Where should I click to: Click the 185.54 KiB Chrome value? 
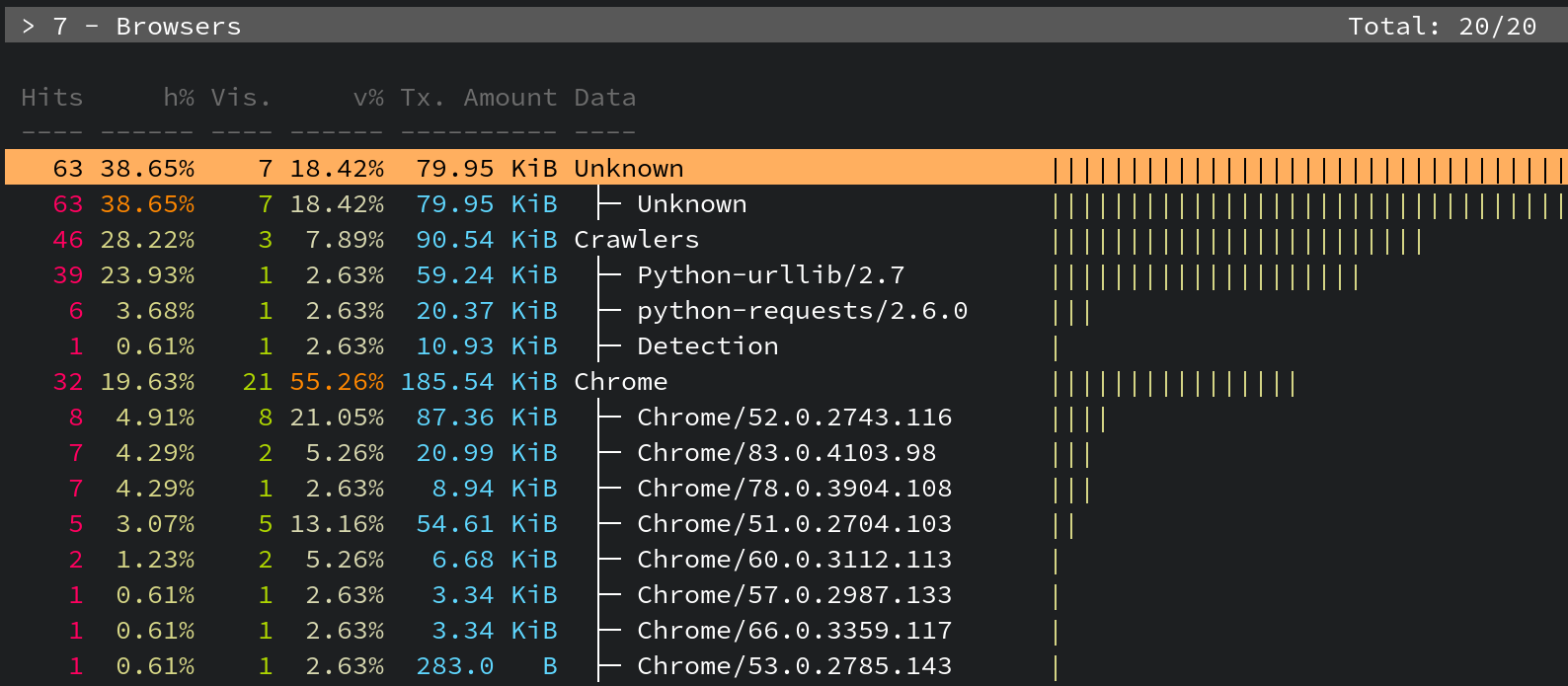(478, 382)
